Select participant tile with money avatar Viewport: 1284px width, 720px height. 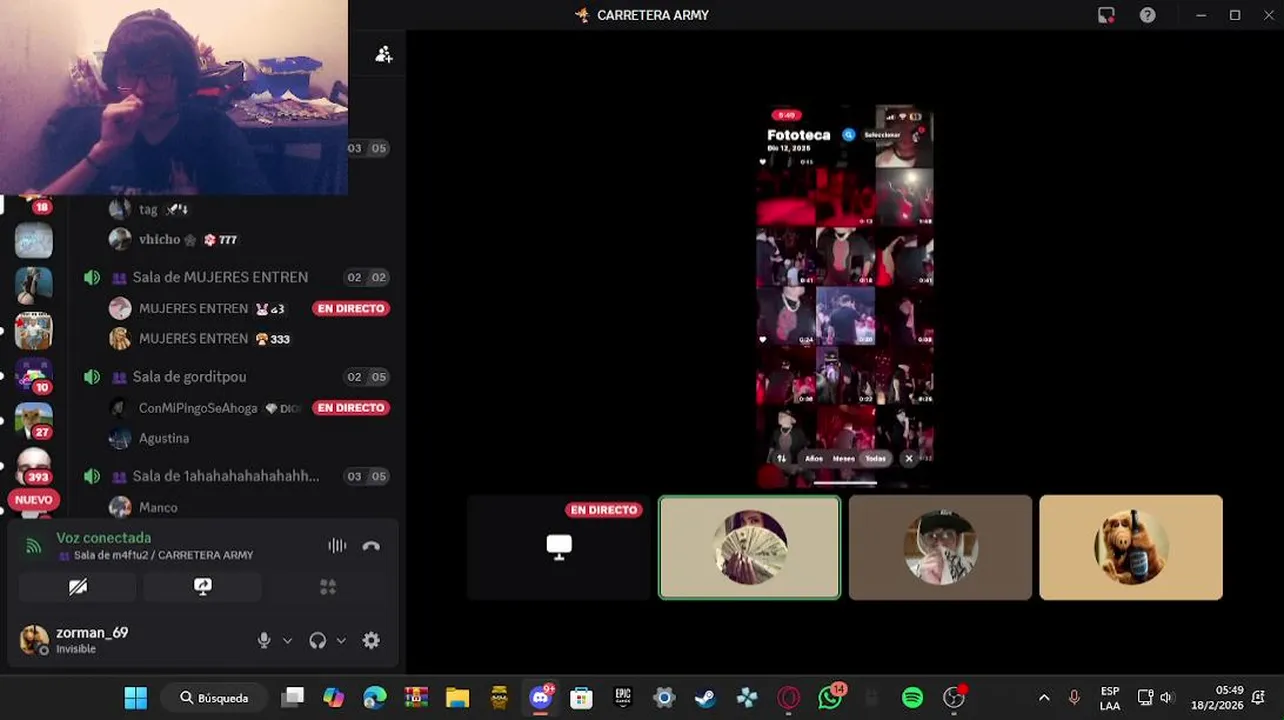click(x=750, y=547)
